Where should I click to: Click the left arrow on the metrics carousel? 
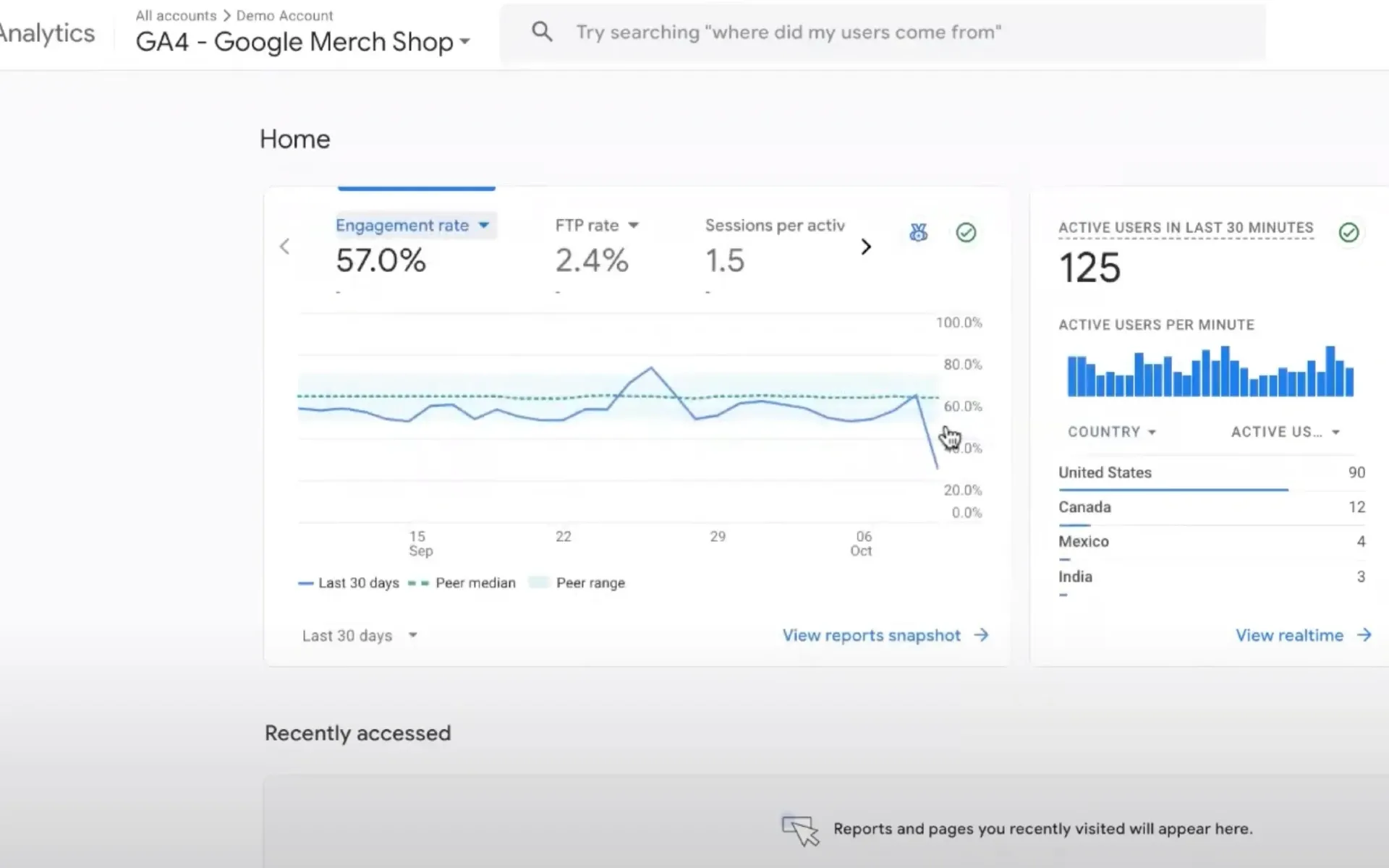click(x=284, y=246)
